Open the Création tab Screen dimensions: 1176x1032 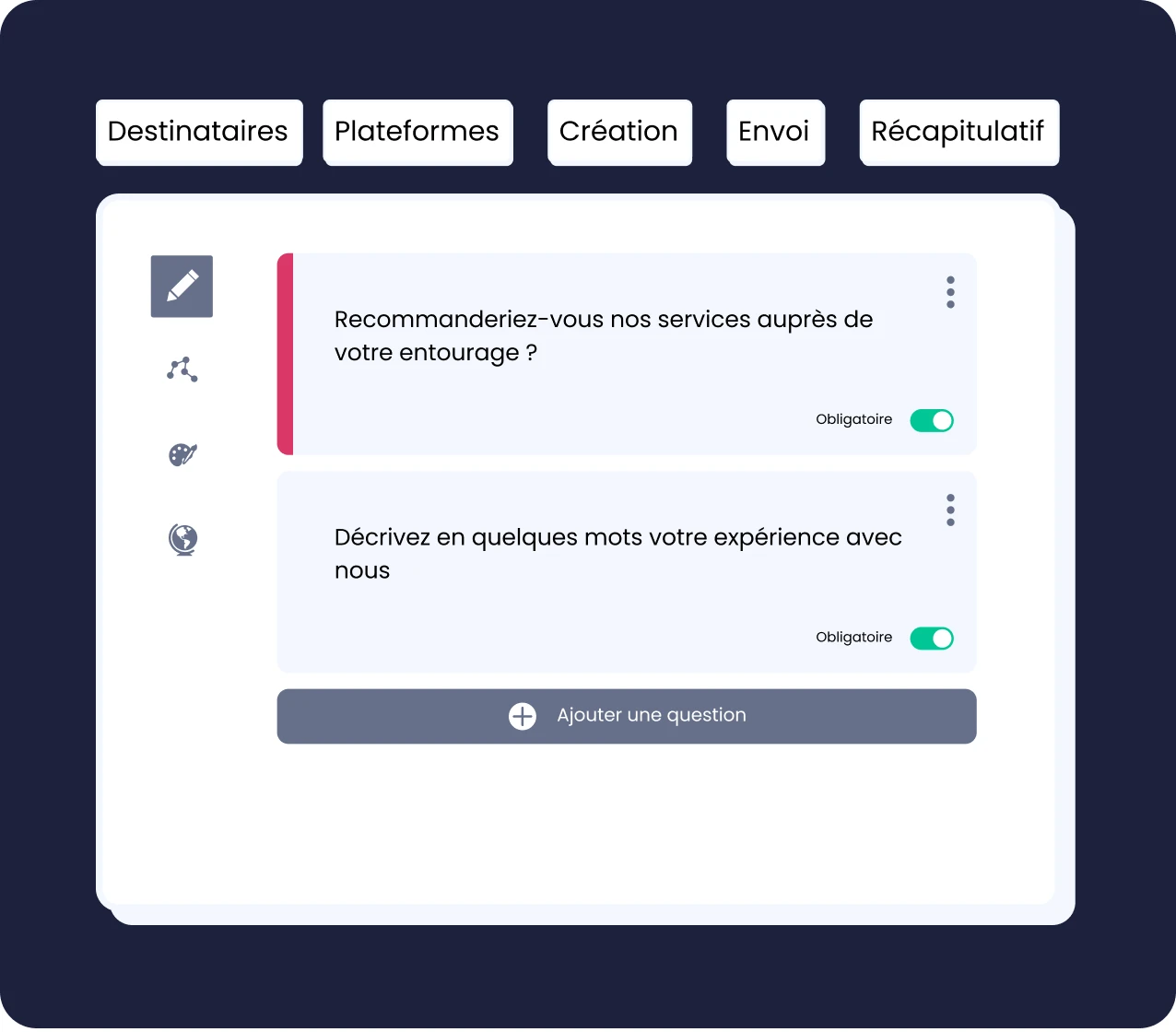coord(618,132)
